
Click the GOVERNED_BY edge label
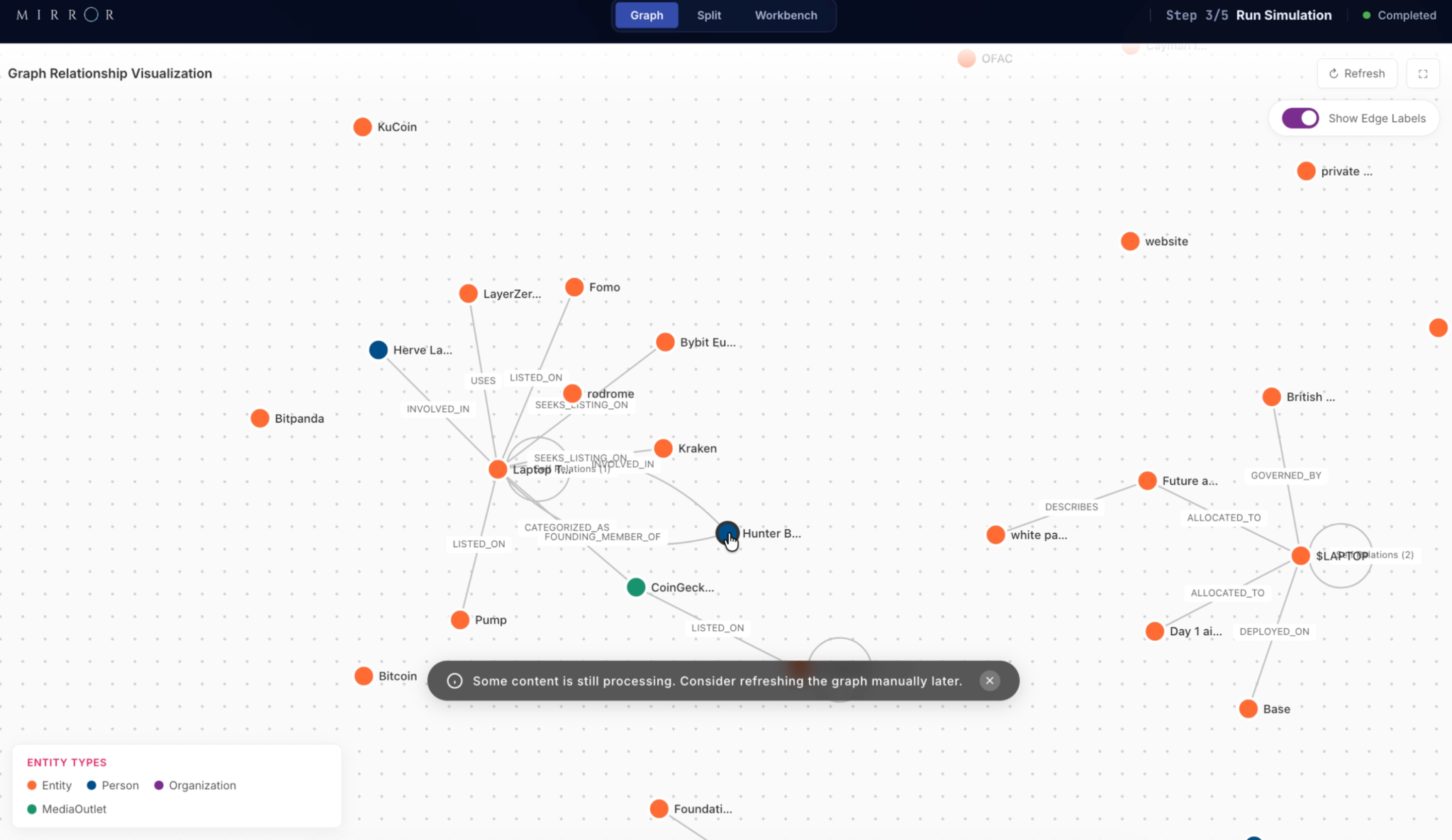coord(1286,476)
